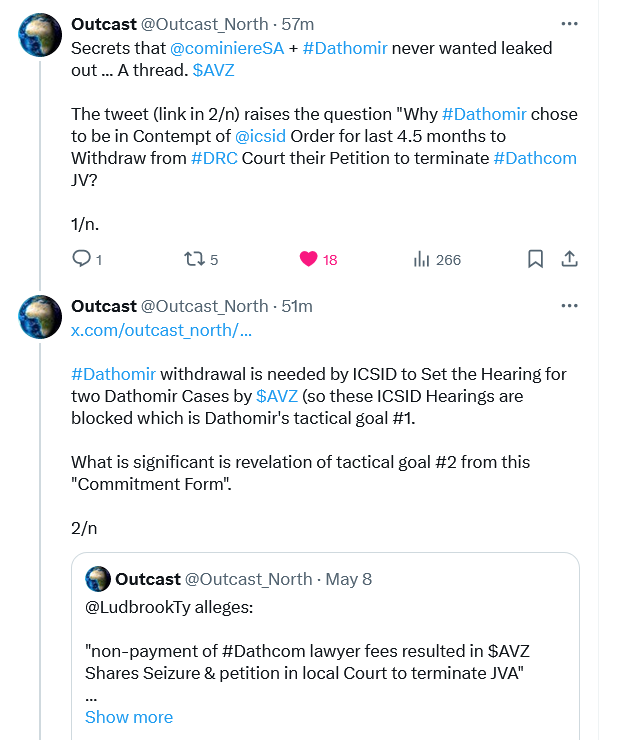
Task: Open more options on the 57m tweet
Action: click(x=569, y=24)
